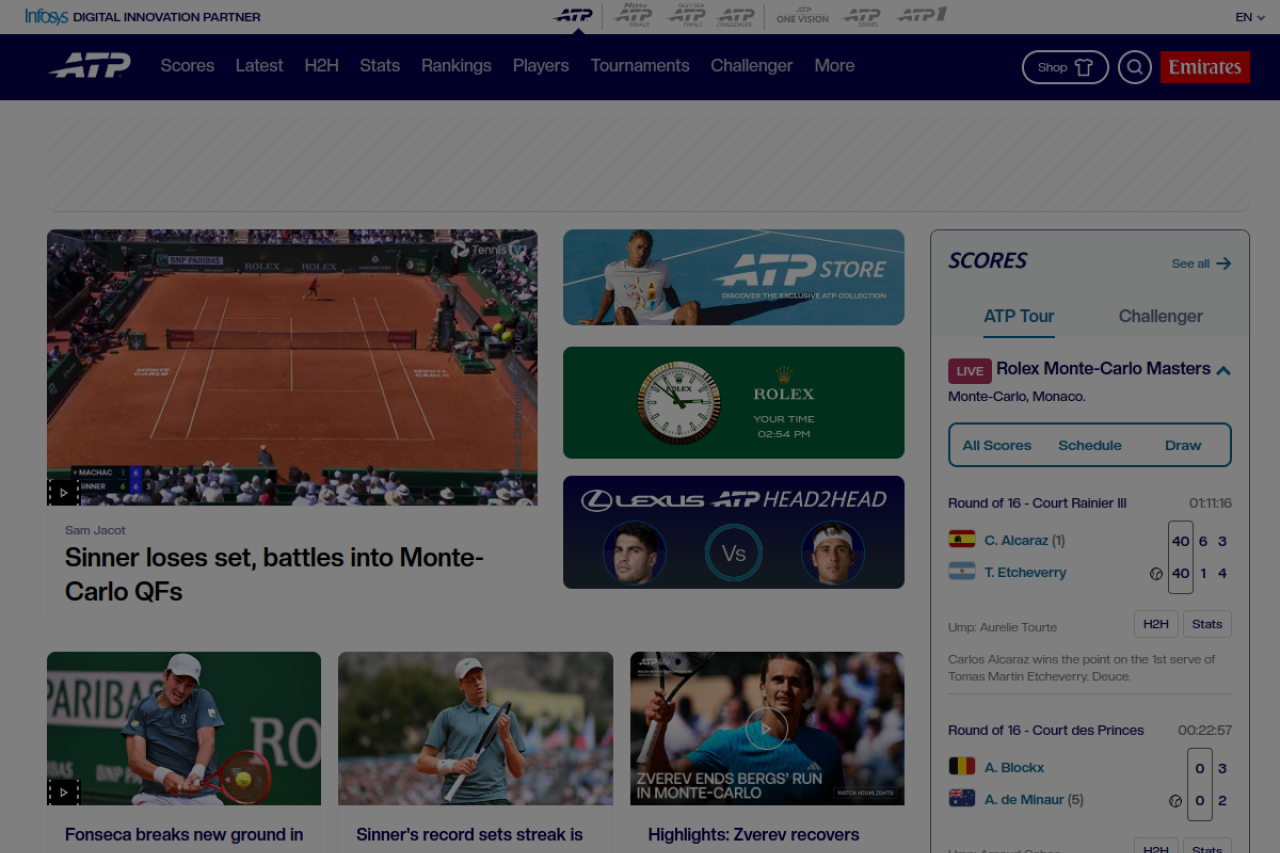The image size is (1280, 853).
Task: Open the Nitto ATP Finals site logo
Action: [632, 15]
